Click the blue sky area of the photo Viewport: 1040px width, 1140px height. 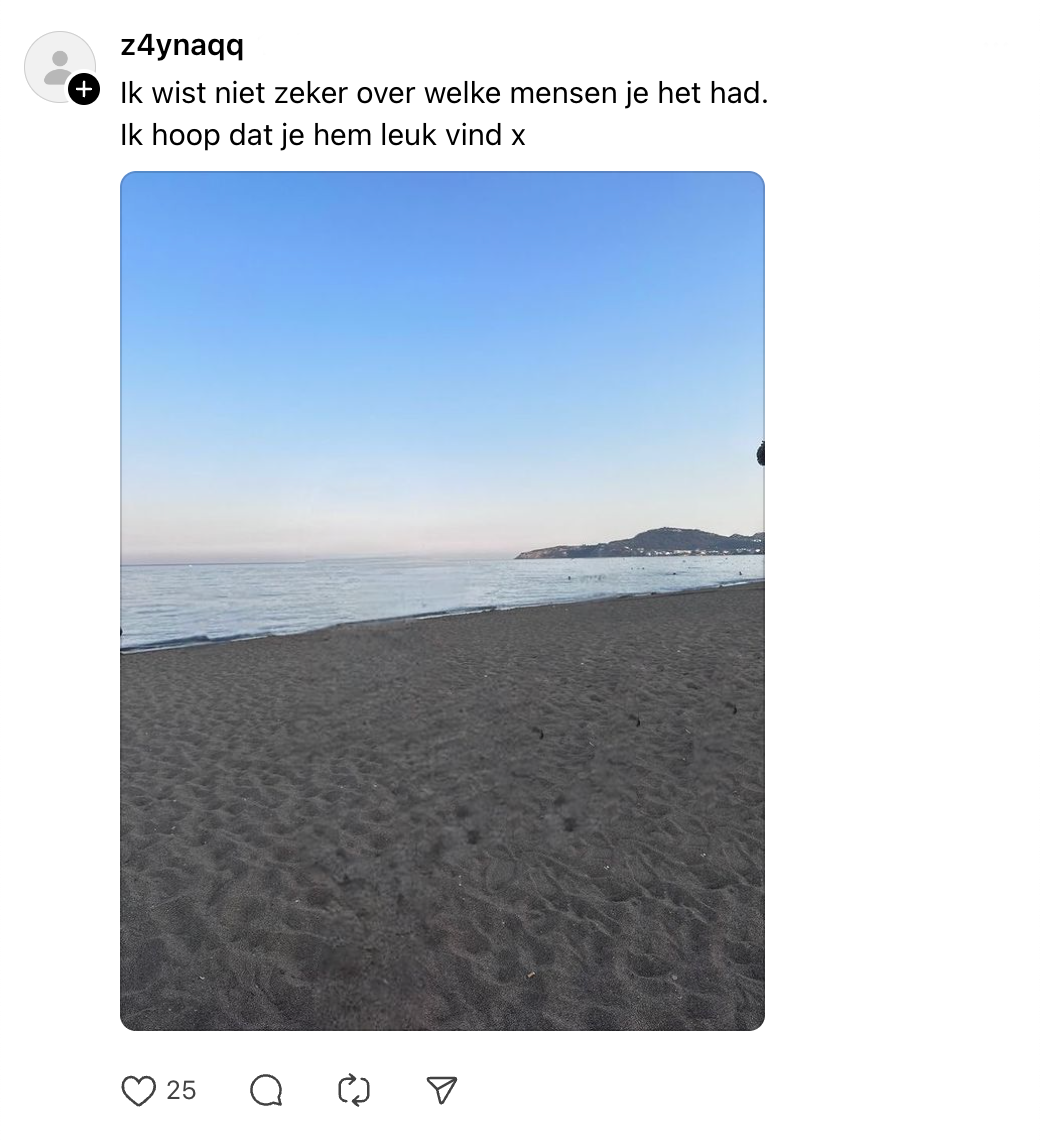pos(440,320)
